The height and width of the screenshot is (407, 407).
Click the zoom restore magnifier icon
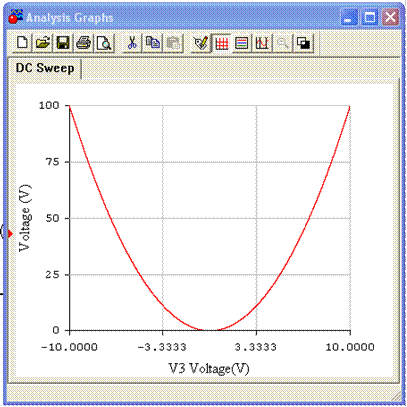(283, 43)
